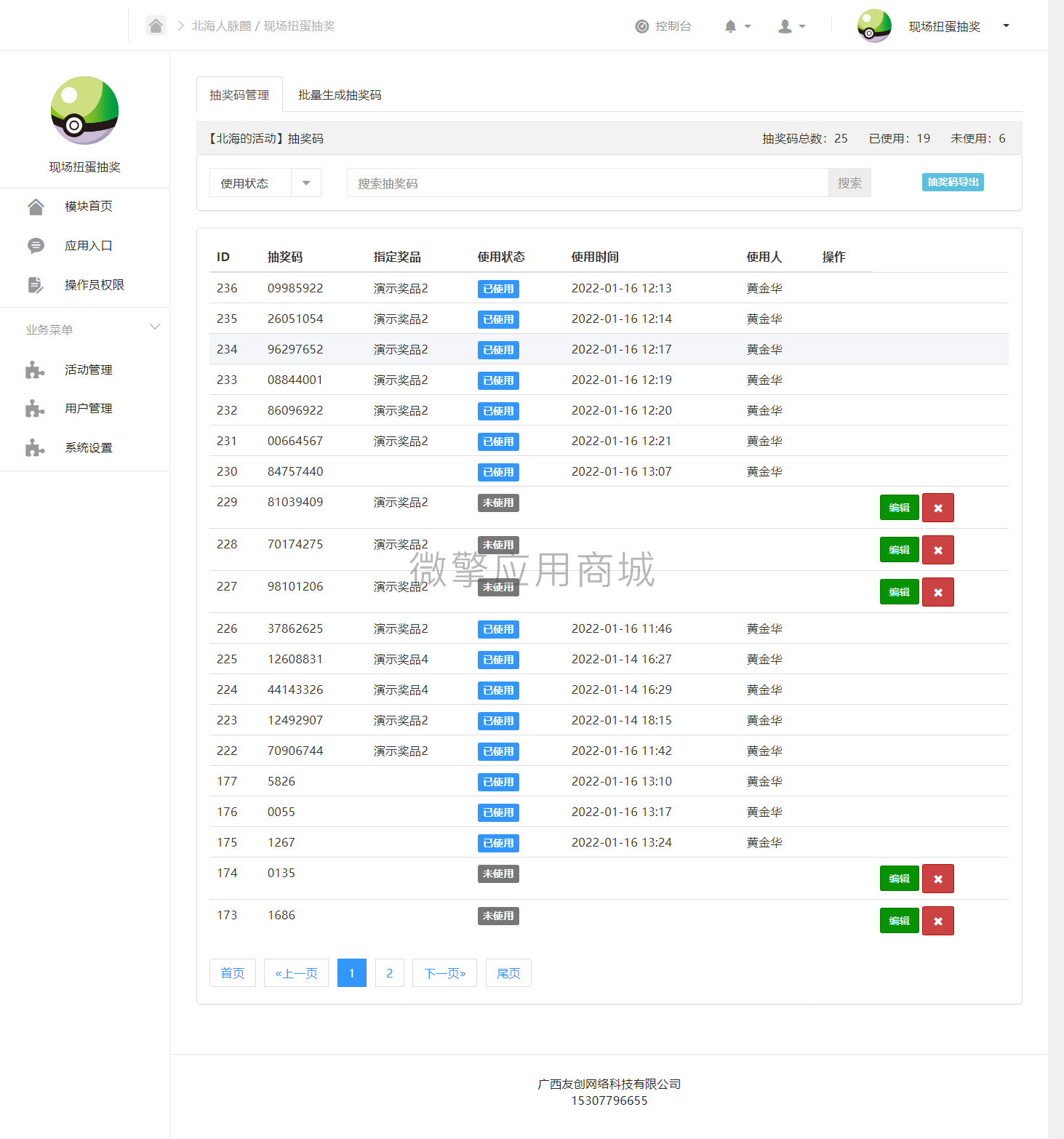Image resolution: width=1064 pixels, height=1139 pixels.
Task: Click the notification bell icon
Action: click(x=730, y=26)
